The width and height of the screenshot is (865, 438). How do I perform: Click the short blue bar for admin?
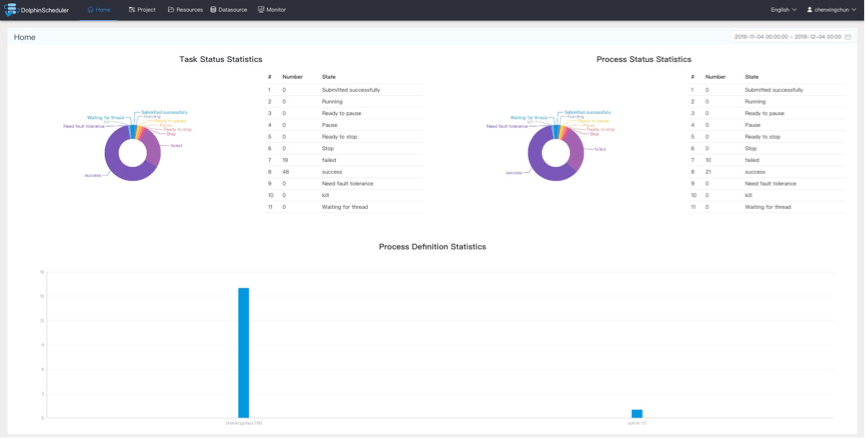coord(637,413)
